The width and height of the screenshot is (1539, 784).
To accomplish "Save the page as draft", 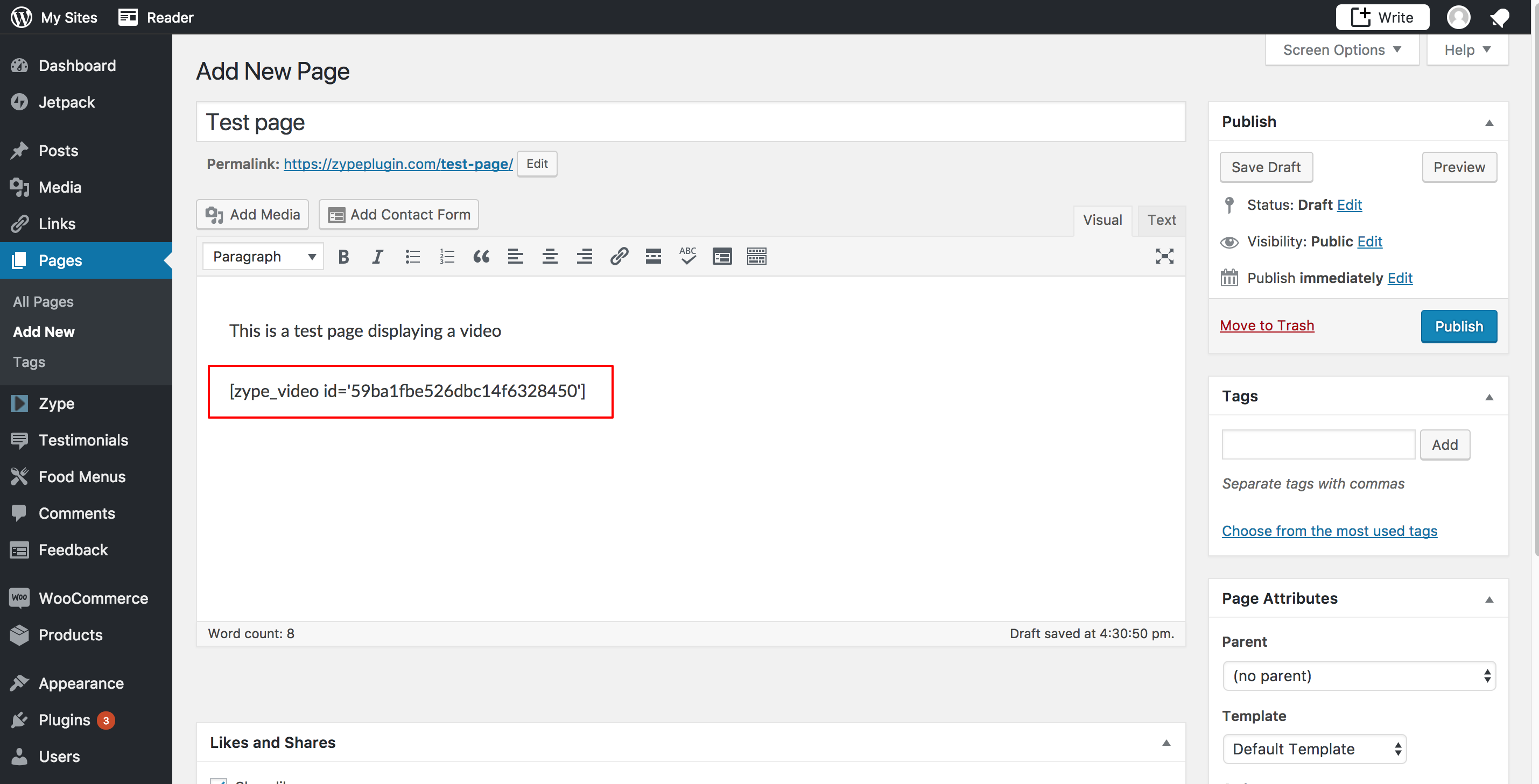I will 1266,167.
